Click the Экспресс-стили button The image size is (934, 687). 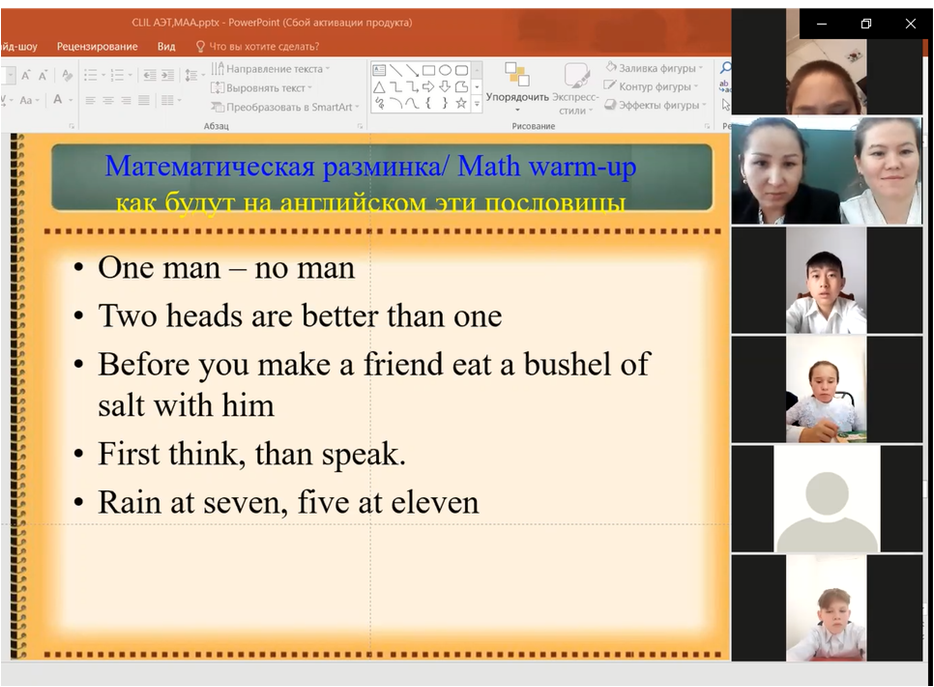point(577,88)
